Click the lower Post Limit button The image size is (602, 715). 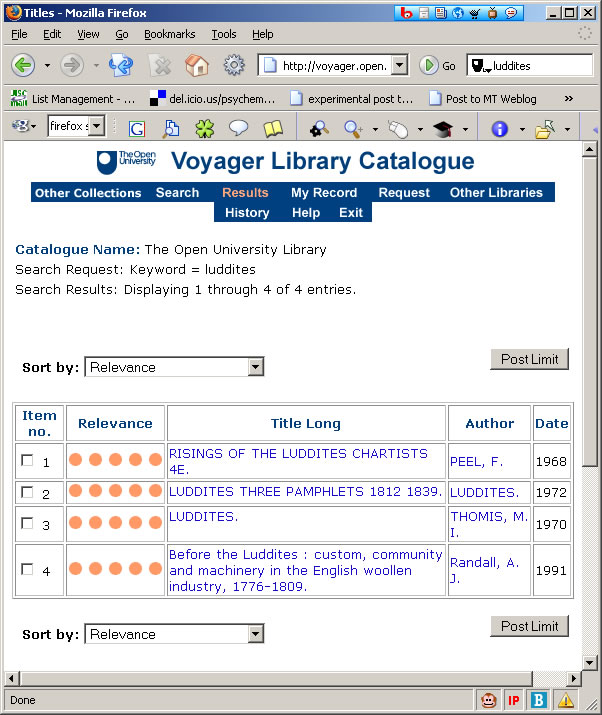529,626
